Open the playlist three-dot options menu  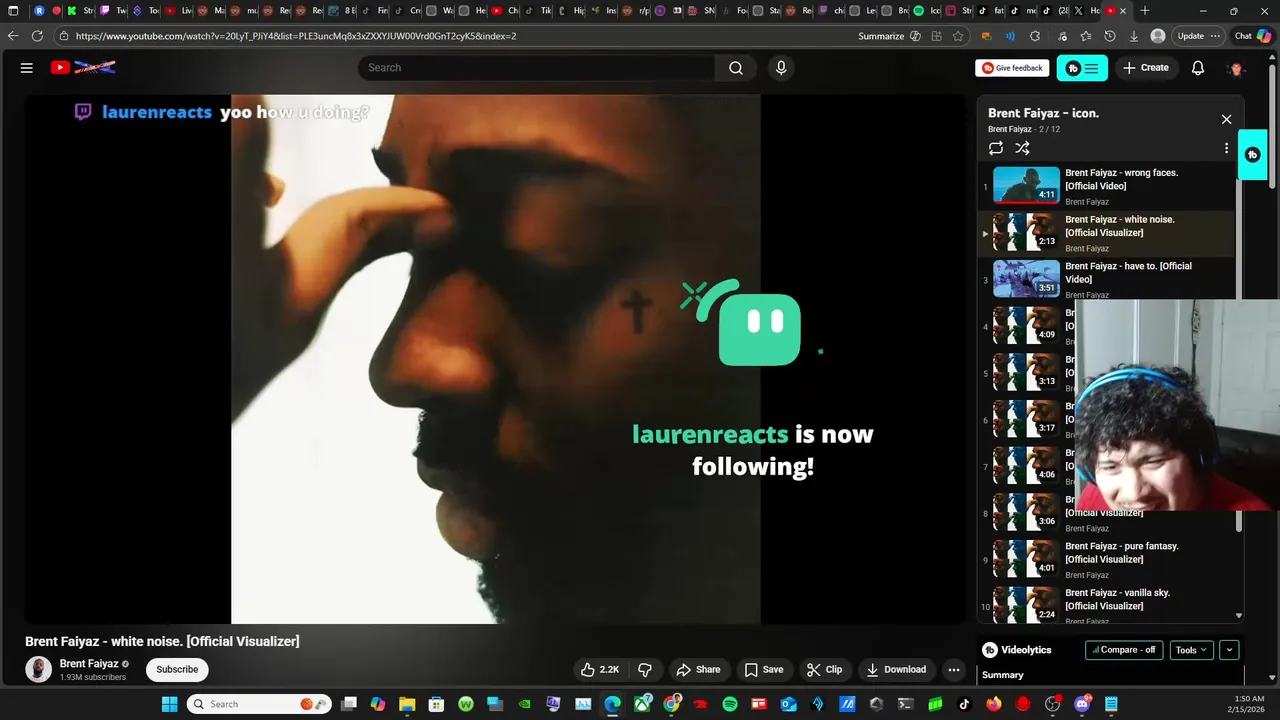pyautogui.click(x=1226, y=148)
